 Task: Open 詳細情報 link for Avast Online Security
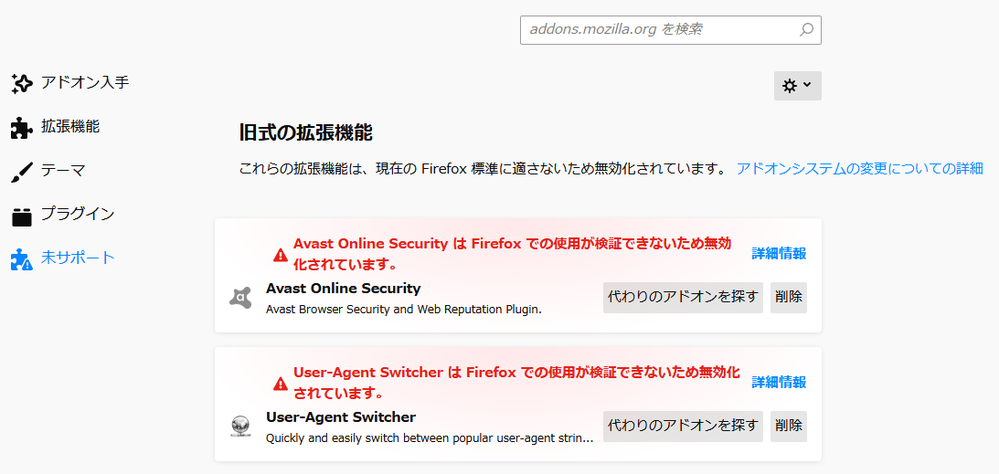click(x=779, y=253)
